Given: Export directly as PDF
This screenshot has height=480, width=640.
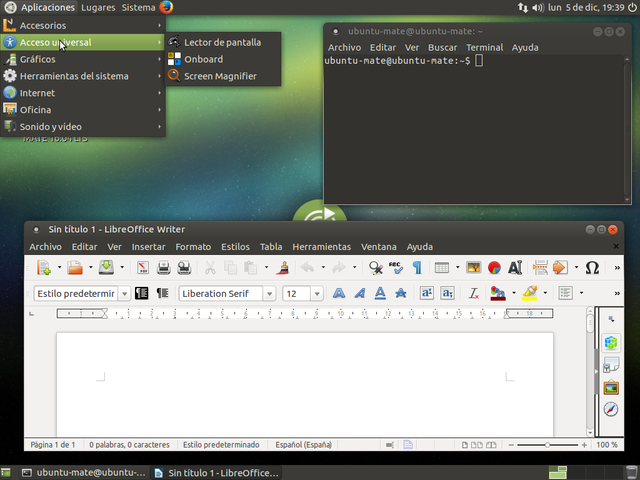Looking at the screenshot, I should tap(142, 268).
